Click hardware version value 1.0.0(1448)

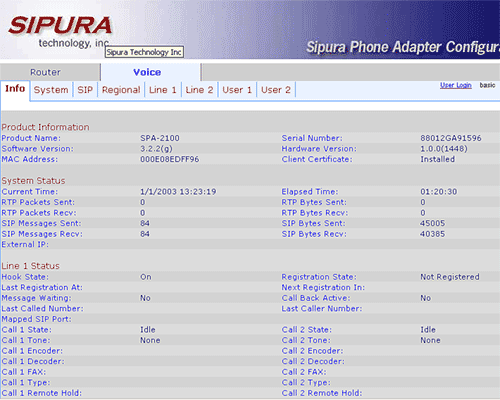pos(444,149)
